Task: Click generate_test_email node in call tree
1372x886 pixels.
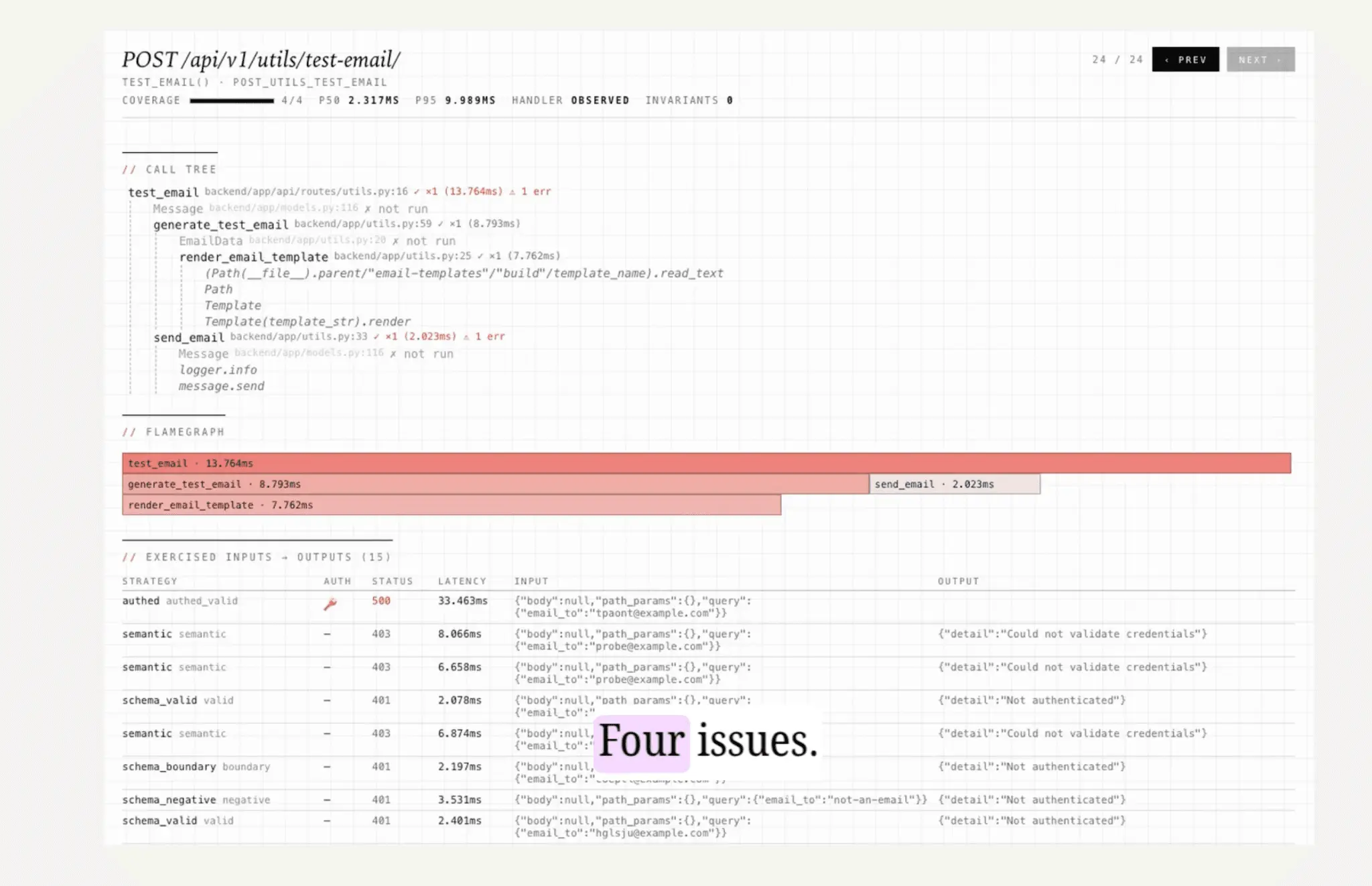Action: pos(220,225)
